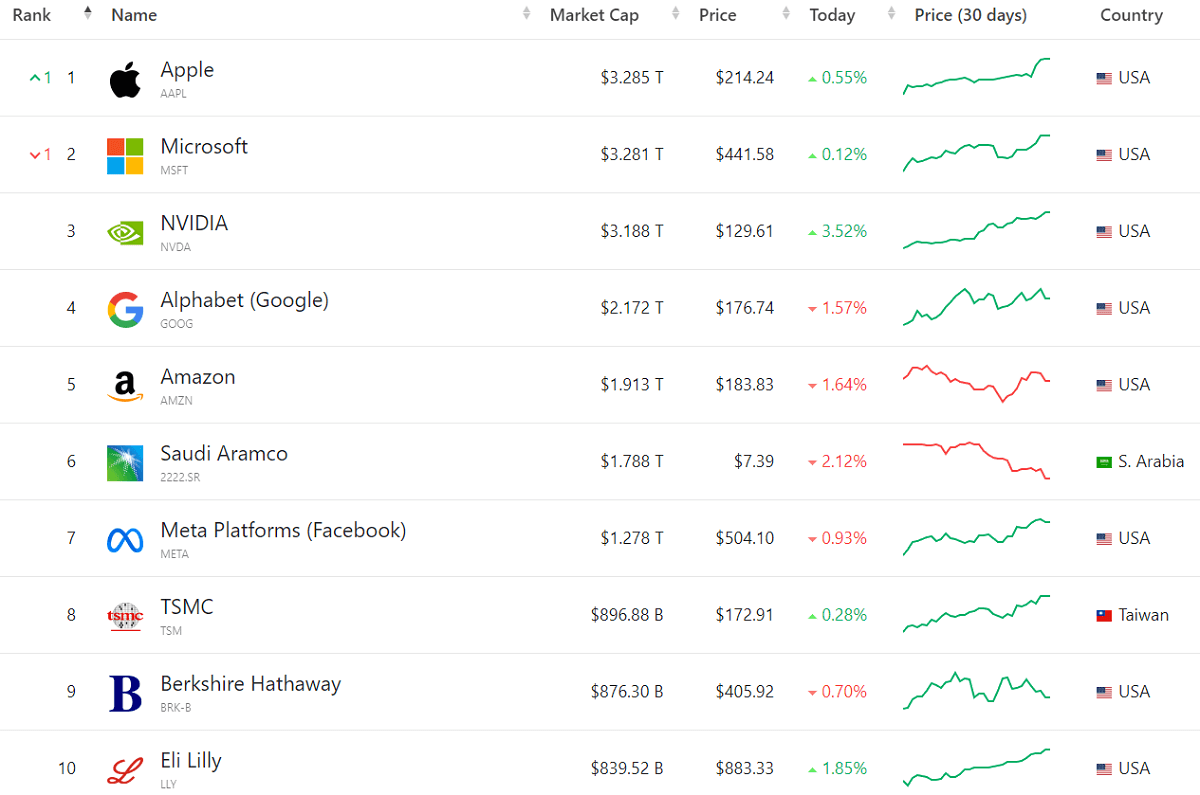The width and height of the screenshot is (1200, 795).
Task: View Saudi Aramco's 30-day price sparkline
Action: click(x=976, y=460)
